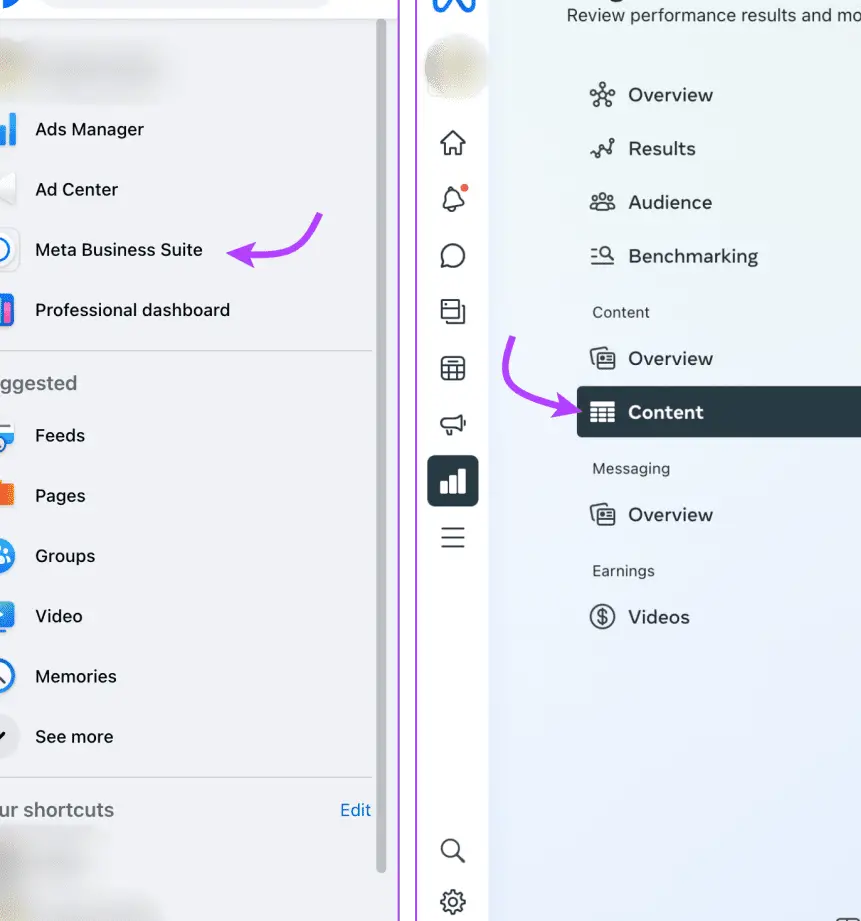Select Audience in Insights menu
The width and height of the screenshot is (861, 921).
[670, 202]
